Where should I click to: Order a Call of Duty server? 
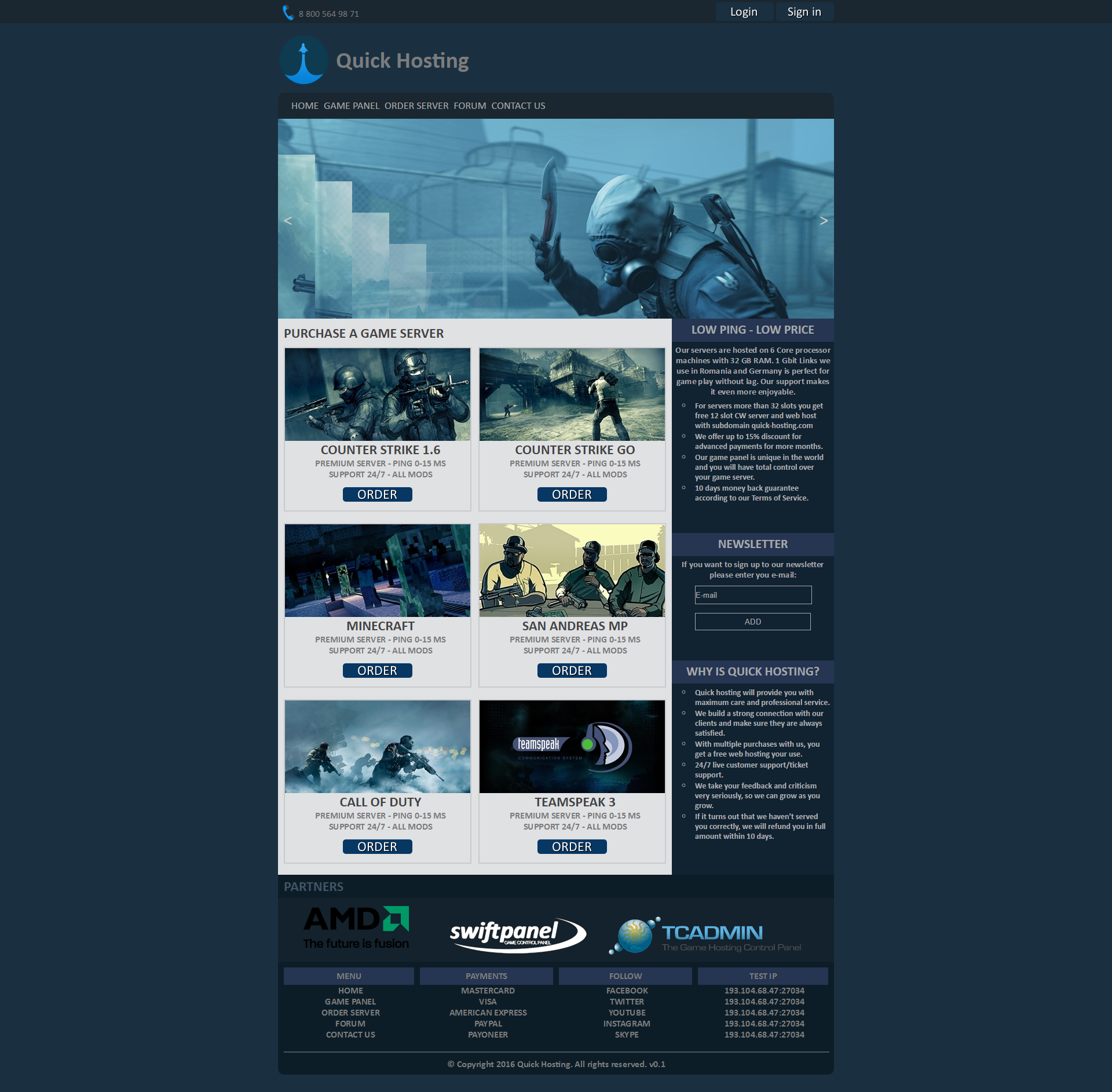pyautogui.click(x=377, y=846)
